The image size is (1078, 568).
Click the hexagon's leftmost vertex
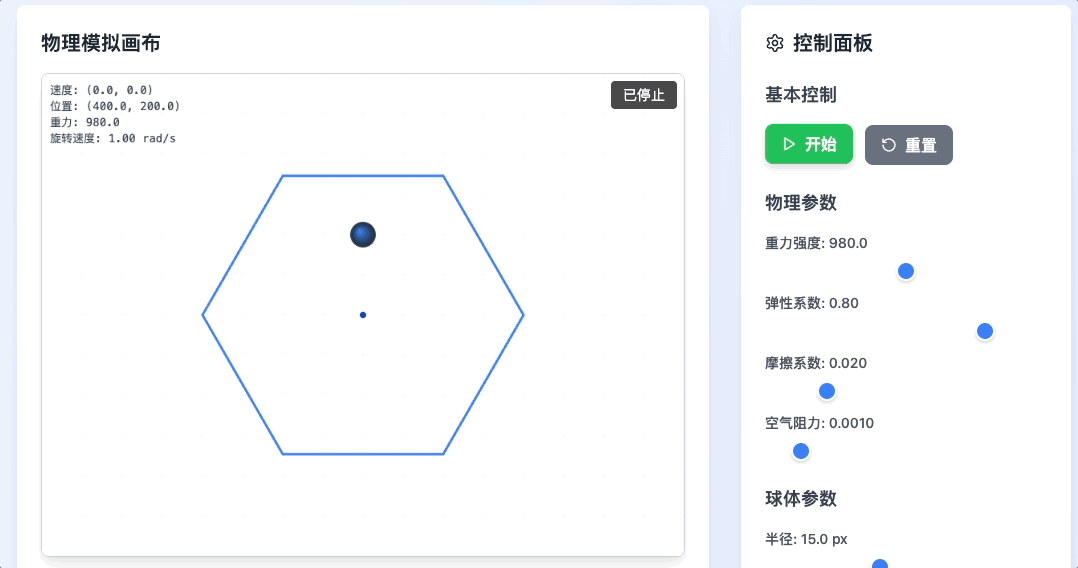tap(203, 315)
